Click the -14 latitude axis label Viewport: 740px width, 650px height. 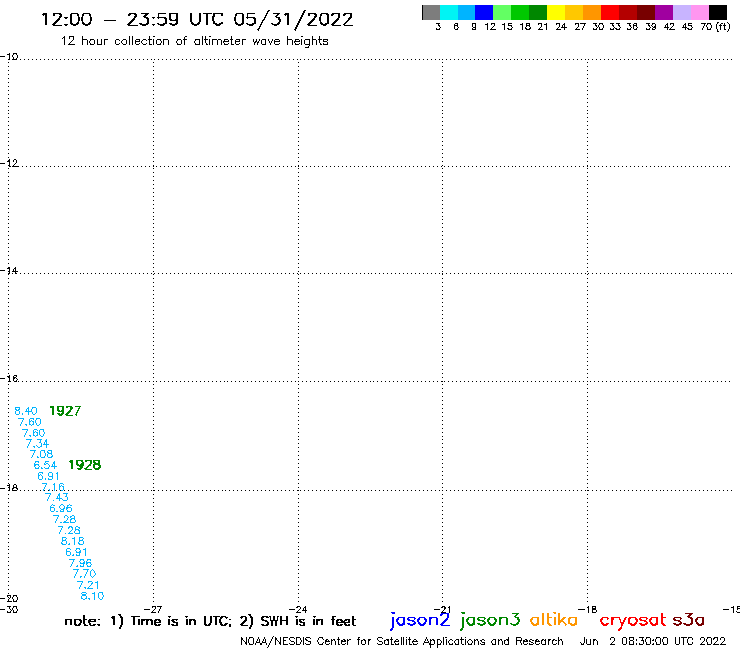[9, 271]
